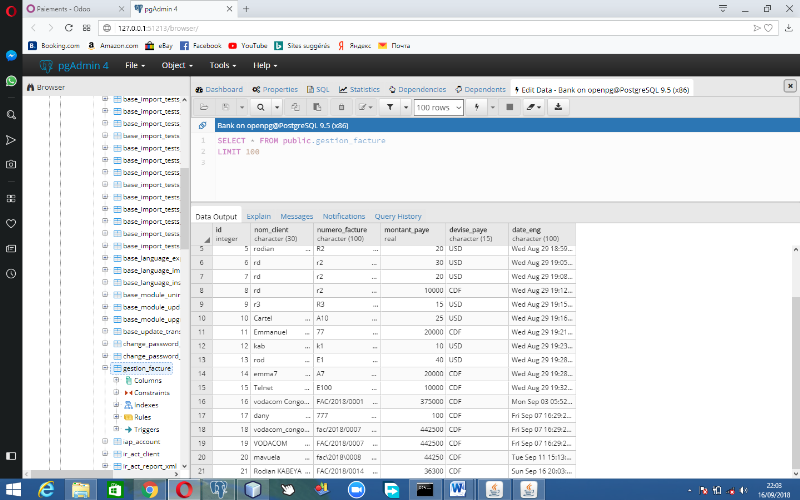Open WhatsApp from the Opera sidebar
The height and width of the screenshot is (500, 800).
(11, 81)
